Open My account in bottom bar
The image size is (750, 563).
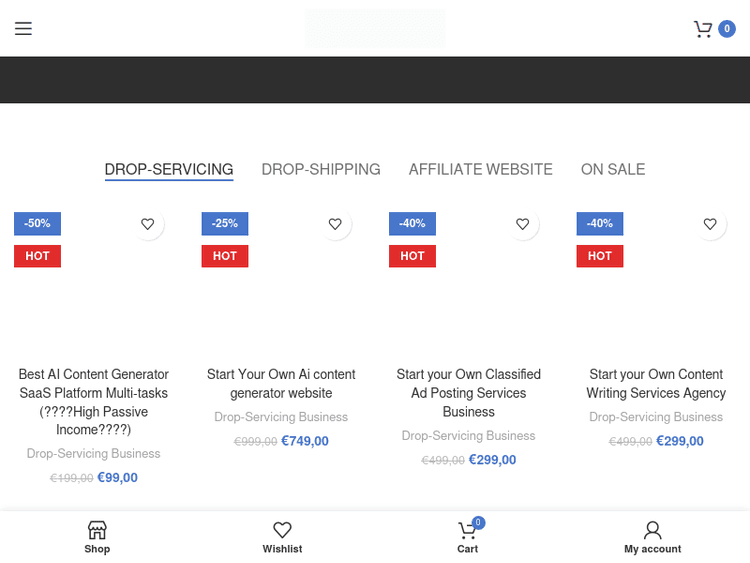[652, 536]
